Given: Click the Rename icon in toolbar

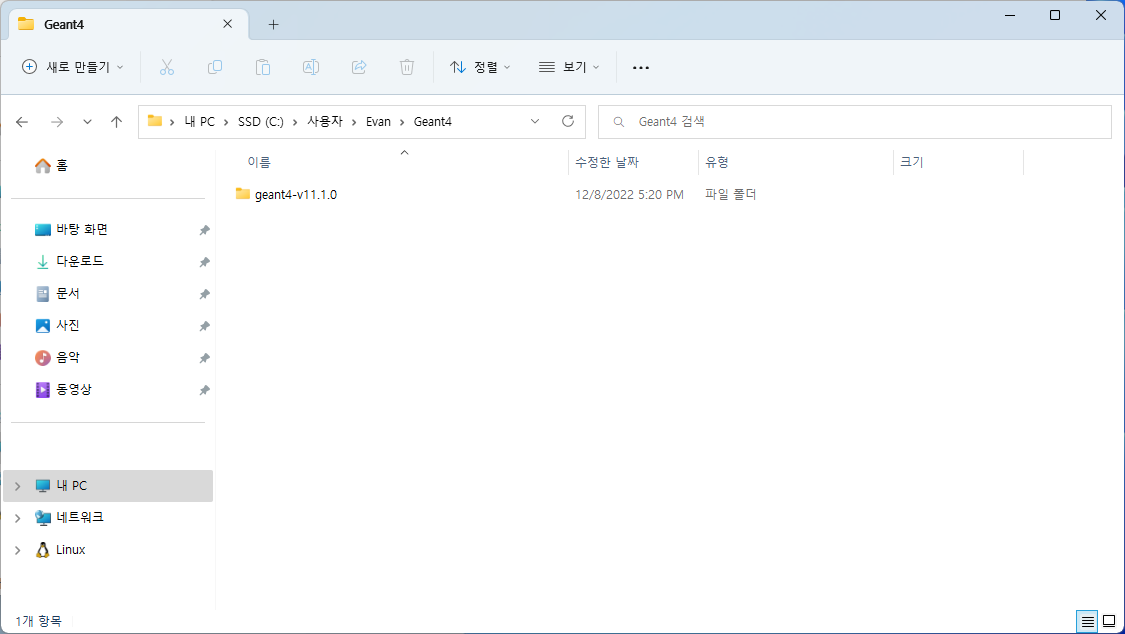Looking at the screenshot, I should click(x=311, y=67).
